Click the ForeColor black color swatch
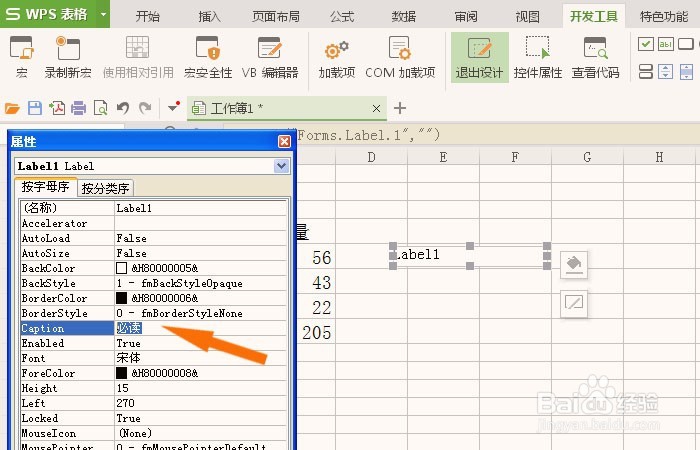700x450 pixels. point(121,373)
